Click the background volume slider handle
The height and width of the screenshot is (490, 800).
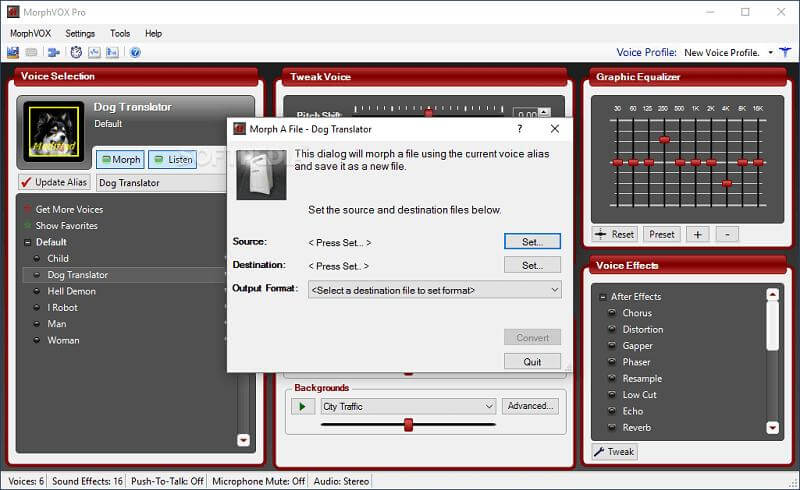click(x=408, y=425)
